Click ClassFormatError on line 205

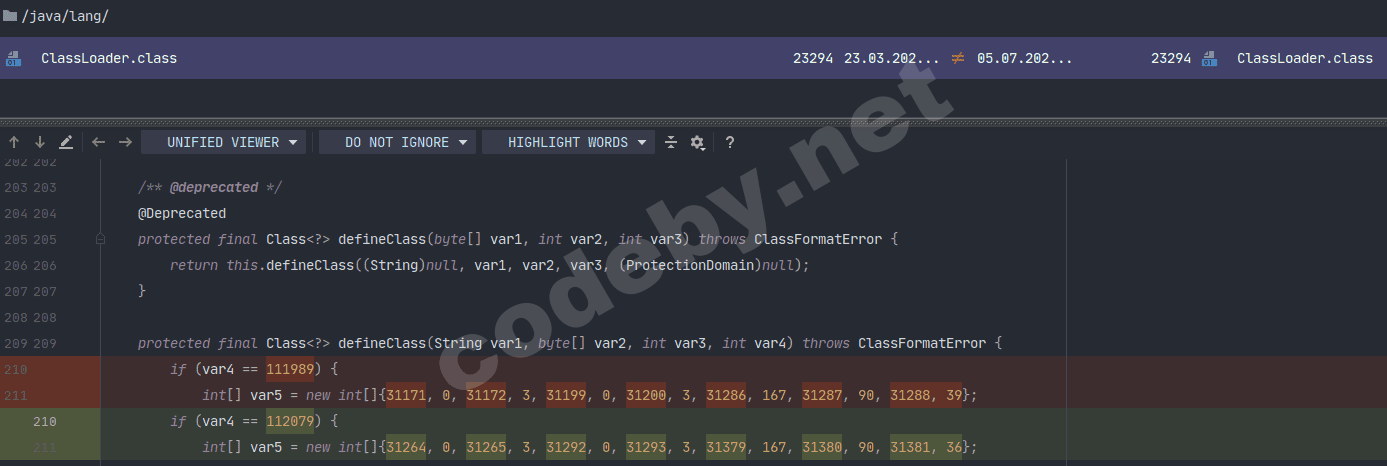818,239
